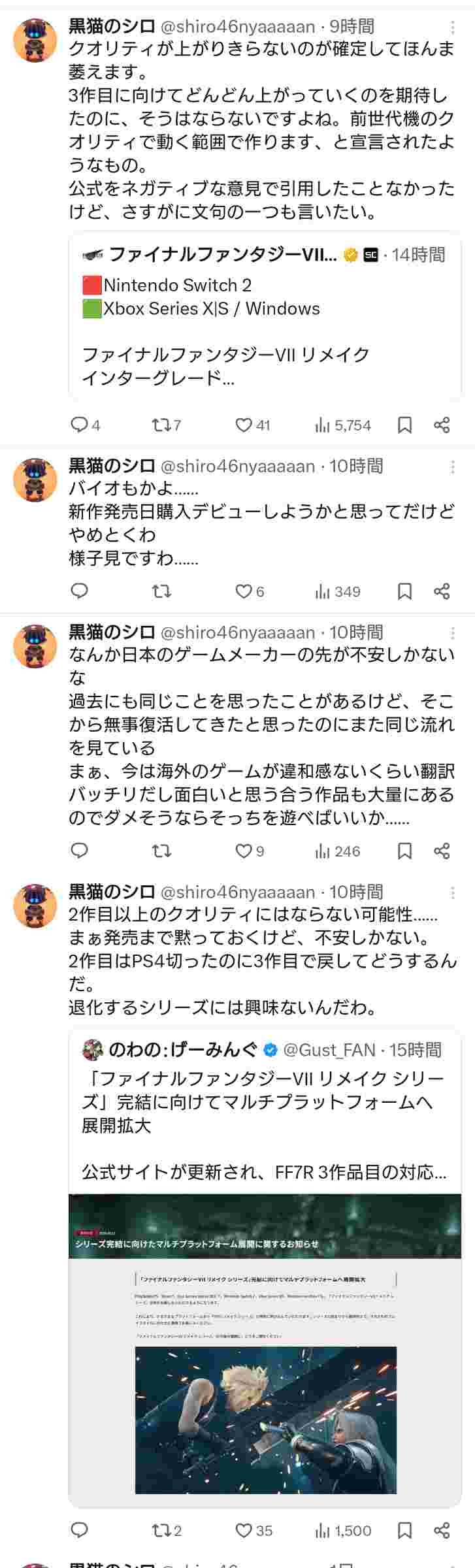Open 黒猫のシロ avatar on the top tweet
The height and width of the screenshot is (1568, 475).
pyautogui.click(x=35, y=41)
